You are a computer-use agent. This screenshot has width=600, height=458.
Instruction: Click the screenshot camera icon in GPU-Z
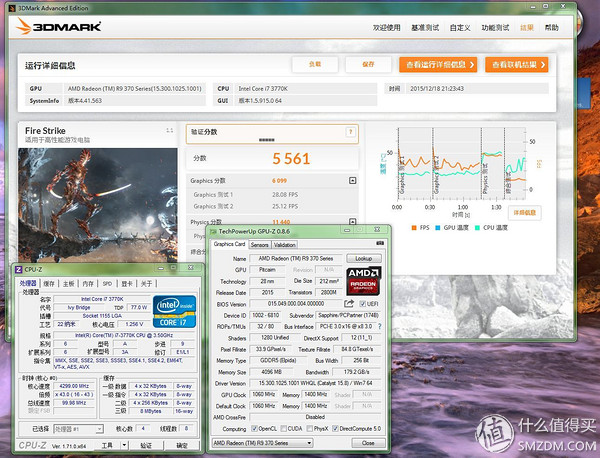click(380, 243)
